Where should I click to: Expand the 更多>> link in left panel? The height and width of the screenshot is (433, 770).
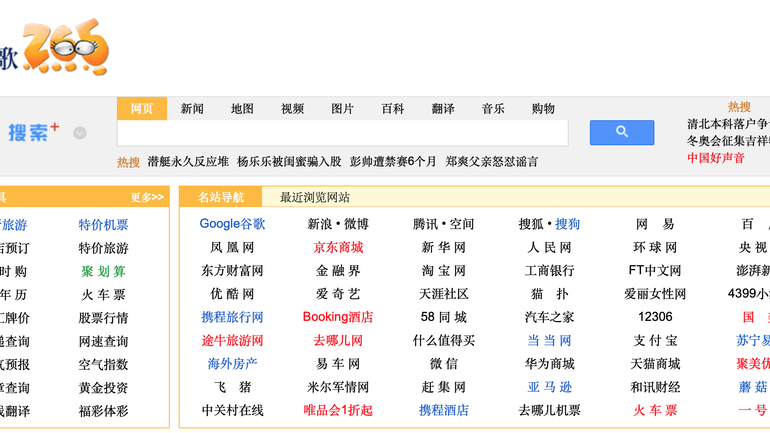147,197
